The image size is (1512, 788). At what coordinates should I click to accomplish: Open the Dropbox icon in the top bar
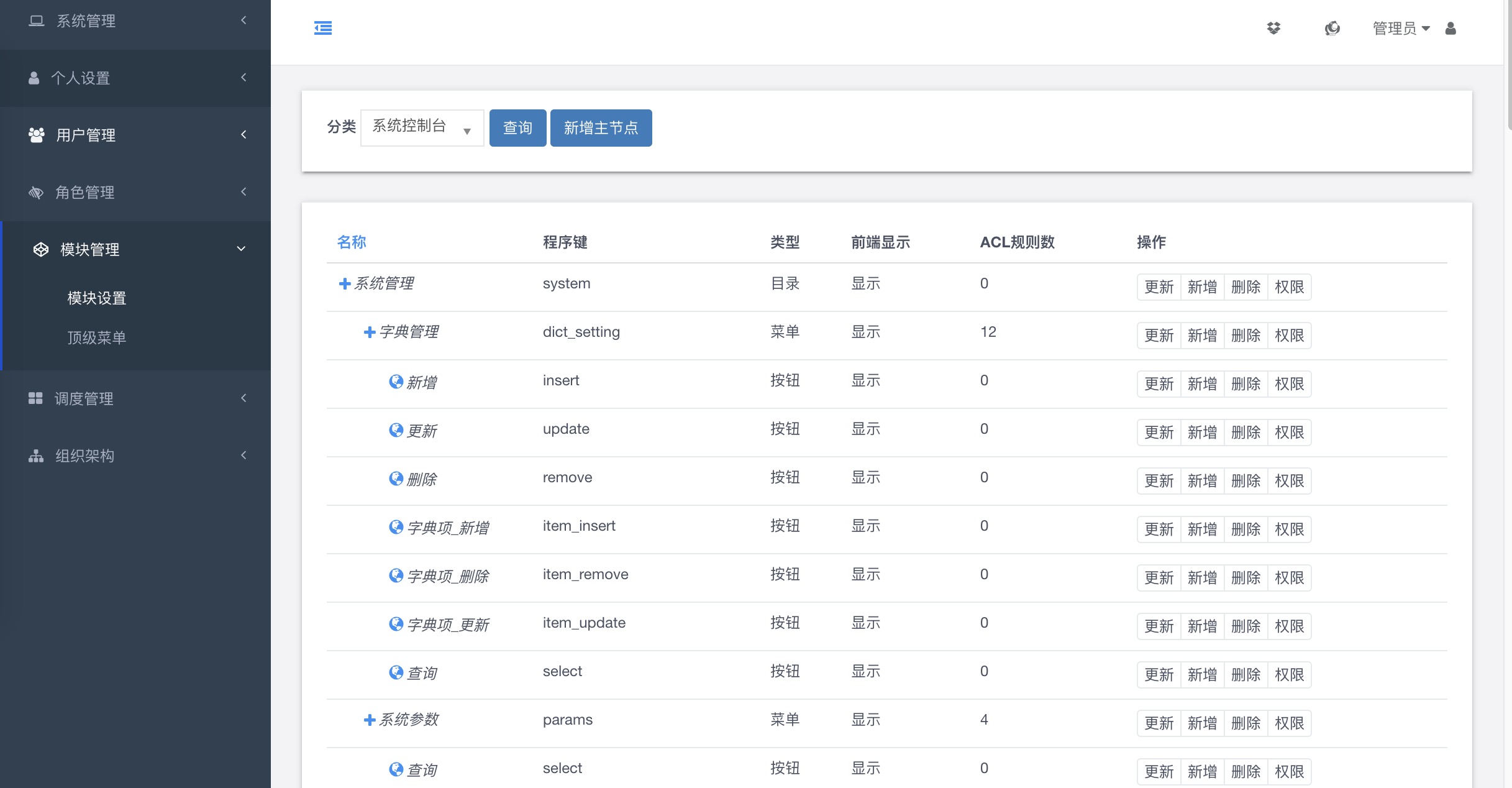(1275, 28)
